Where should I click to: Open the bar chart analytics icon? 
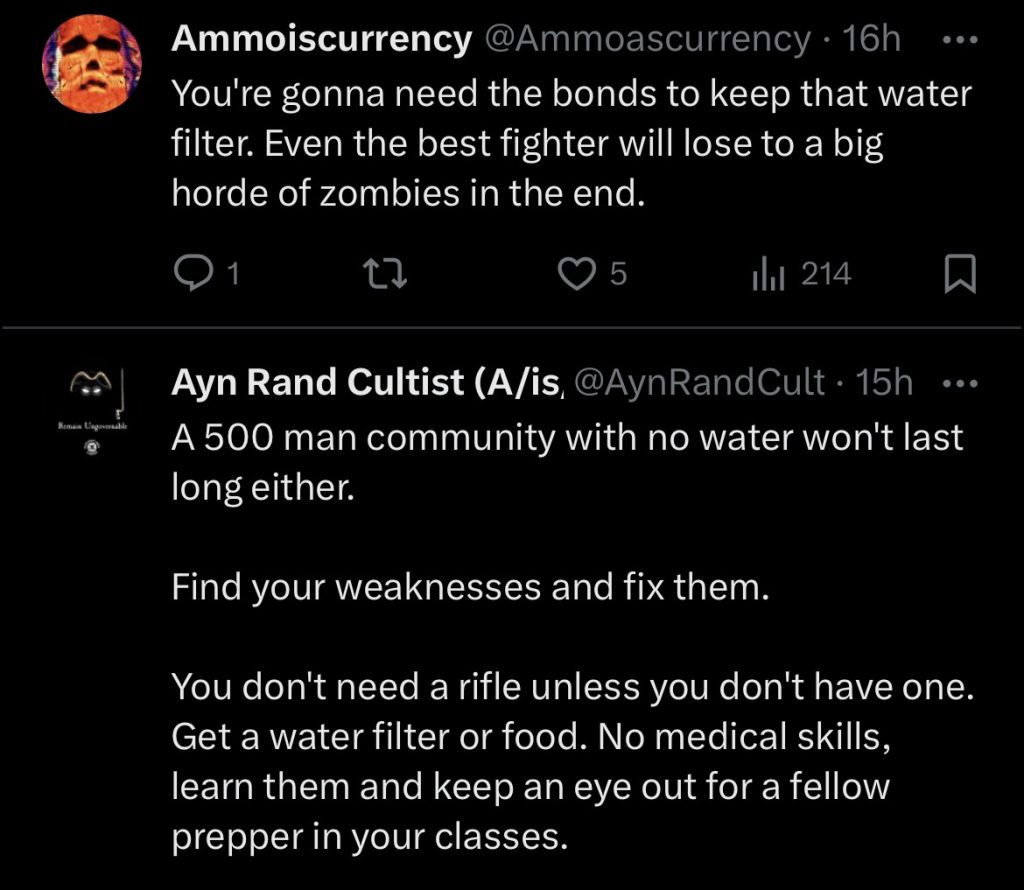[768, 273]
